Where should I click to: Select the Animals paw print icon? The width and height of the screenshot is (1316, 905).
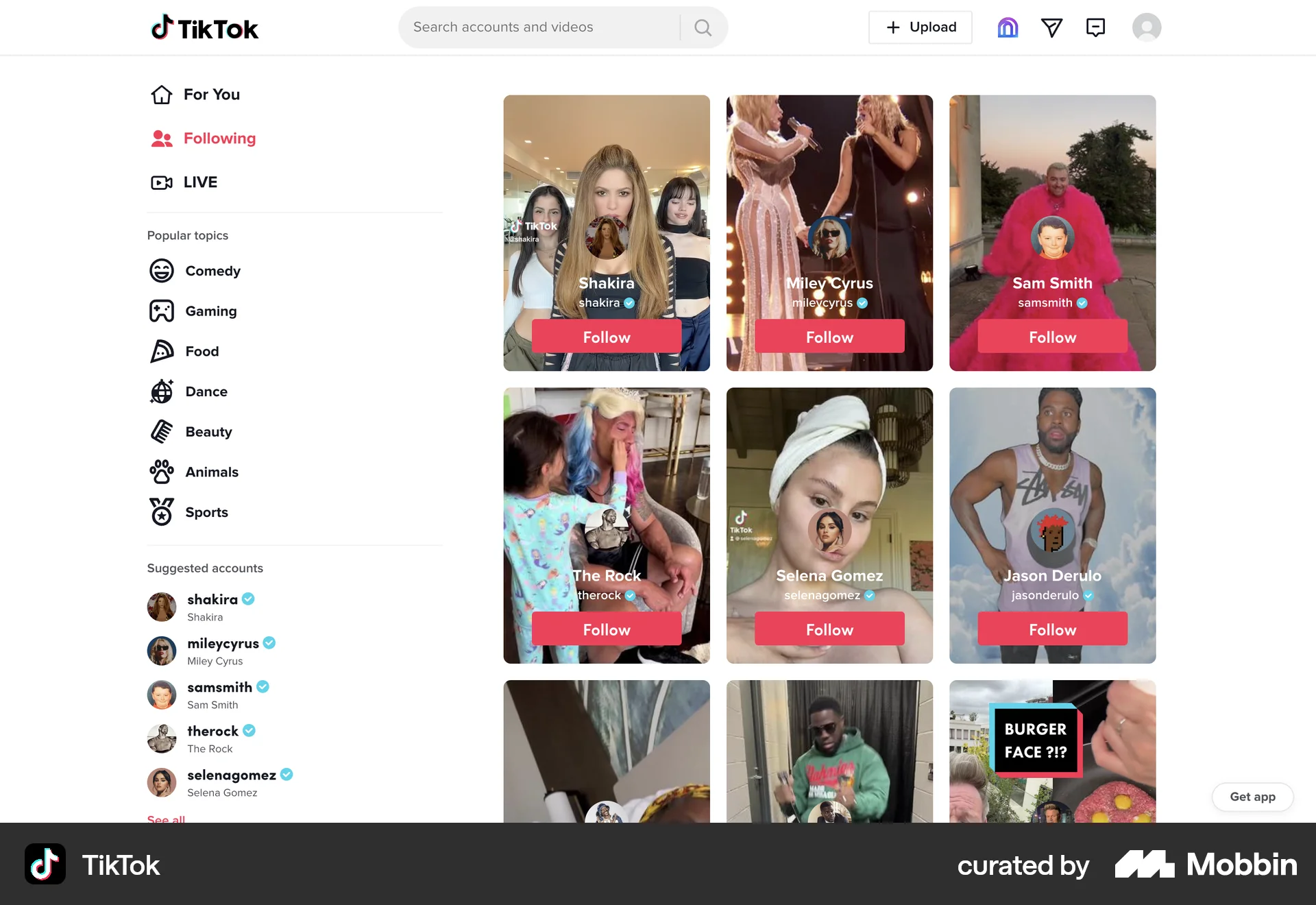click(x=161, y=472)
